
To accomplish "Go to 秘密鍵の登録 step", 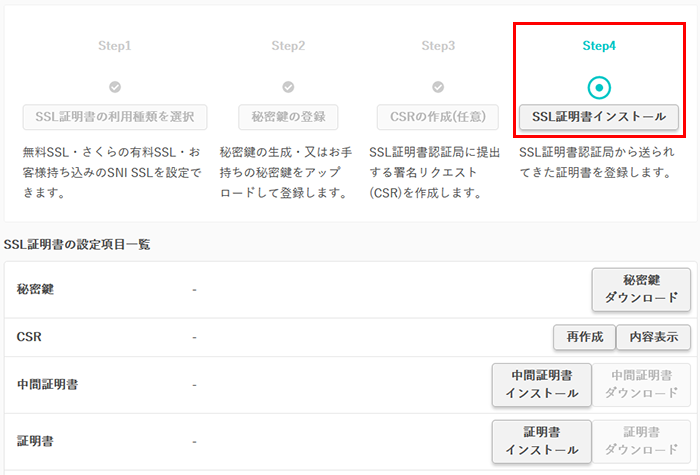I will [288, 116].
